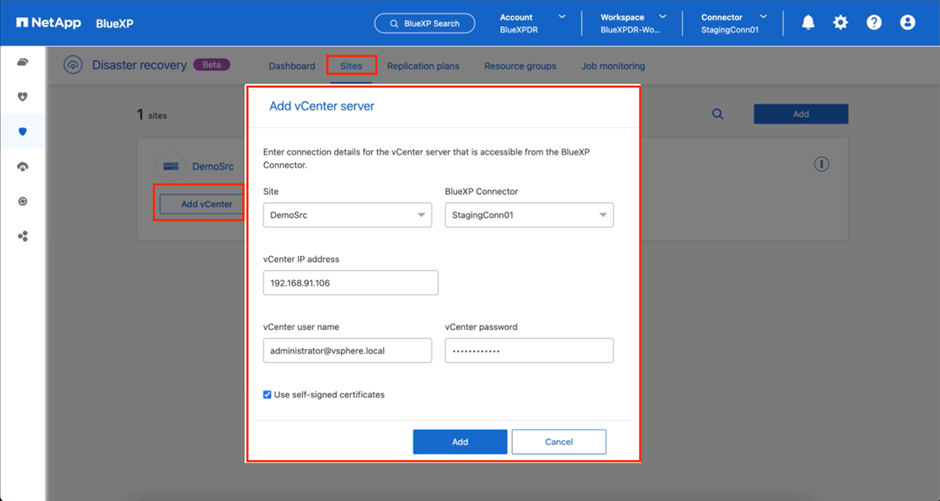Click the vCenter password field
Screen dimensions: 940x501
coord(528,351)
